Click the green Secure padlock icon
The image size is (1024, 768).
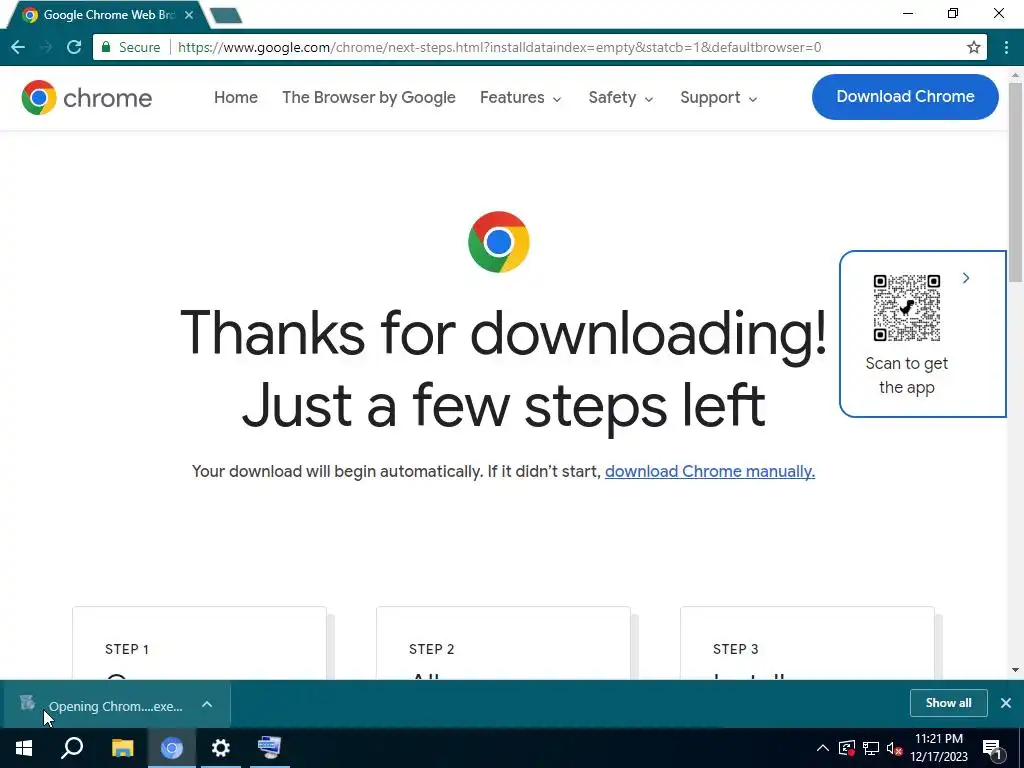click(x=106, y=47)
